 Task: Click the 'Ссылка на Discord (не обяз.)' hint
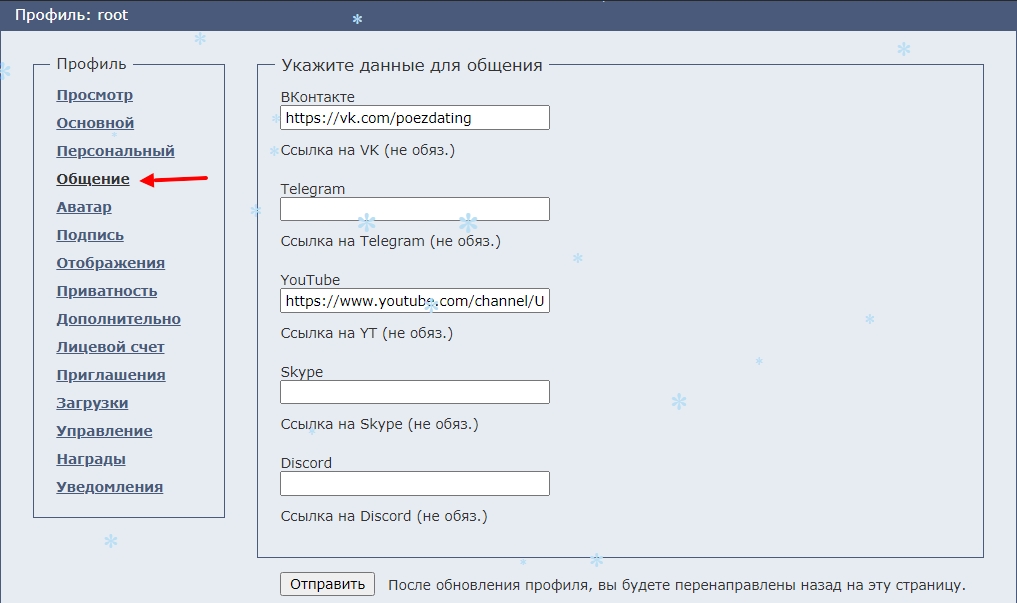(384, 516)
